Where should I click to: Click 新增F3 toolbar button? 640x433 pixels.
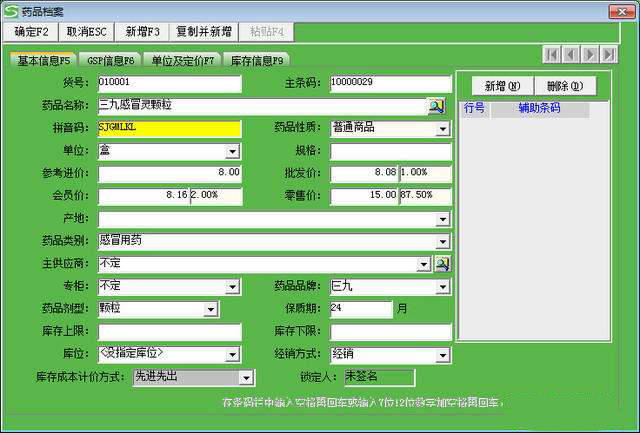[142, 32]
